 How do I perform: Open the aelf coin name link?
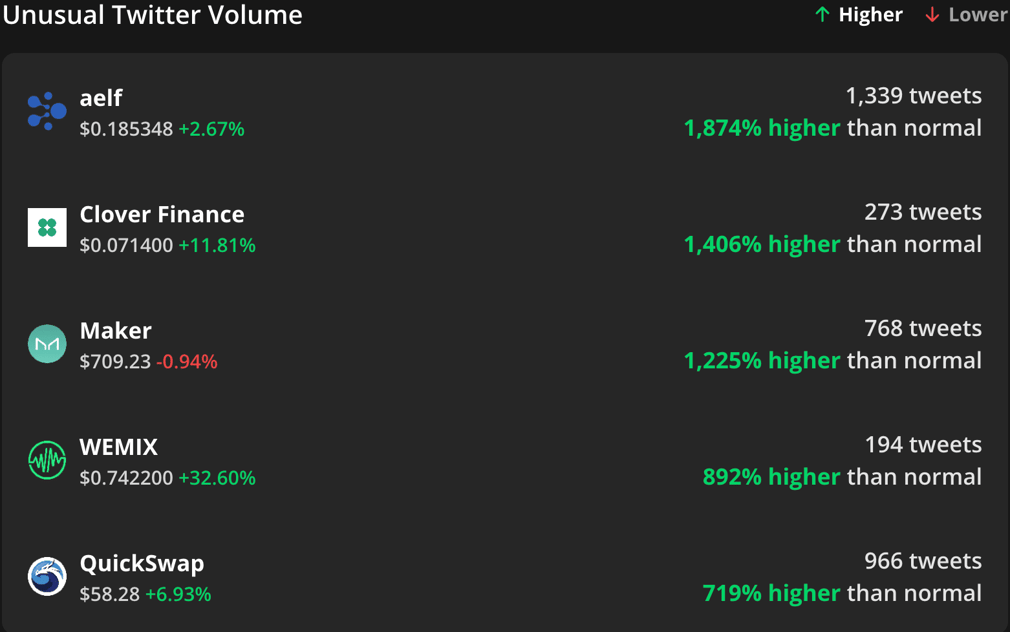pos(101,98)
